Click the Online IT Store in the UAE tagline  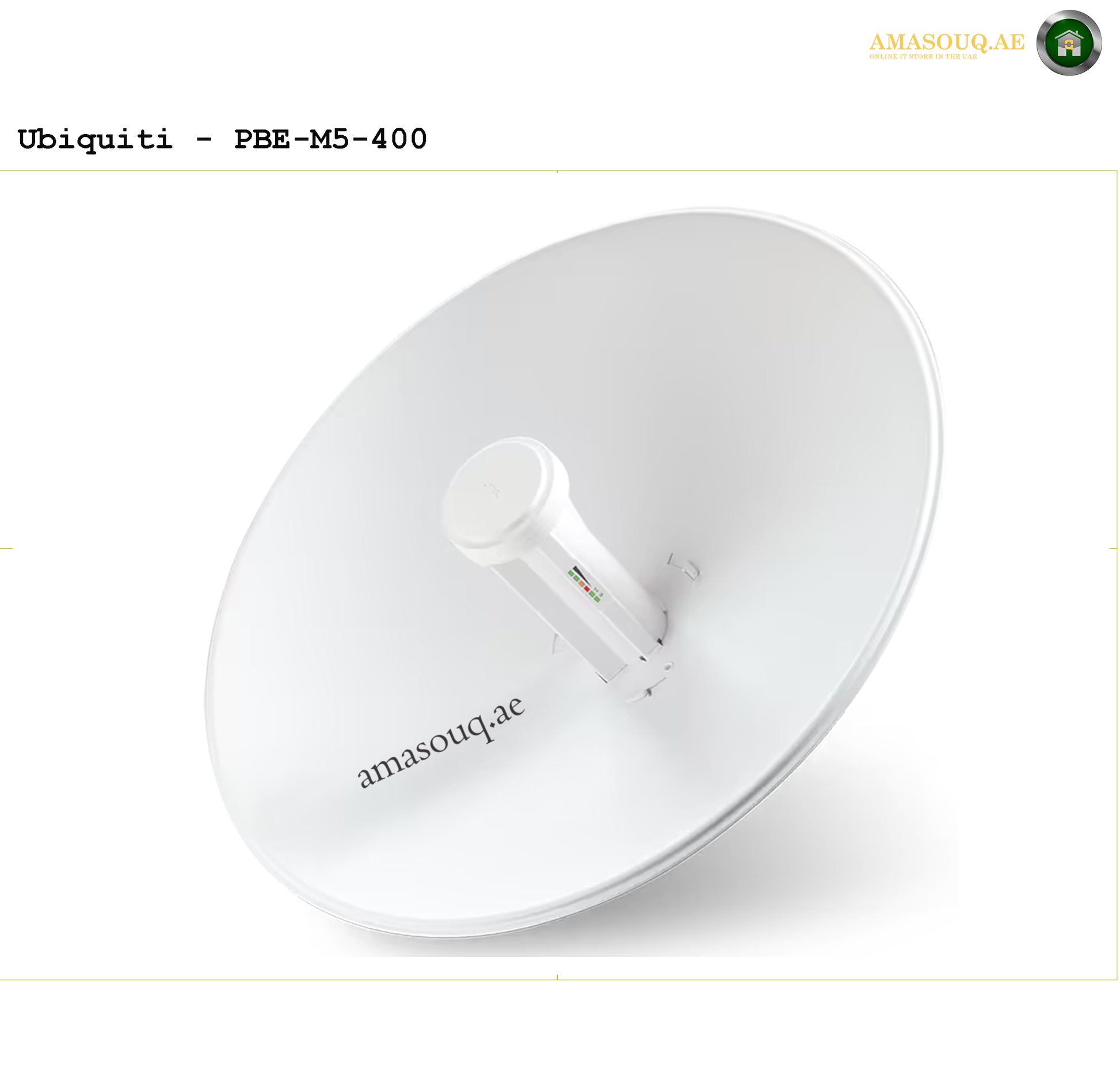click(x=923, y=56)
